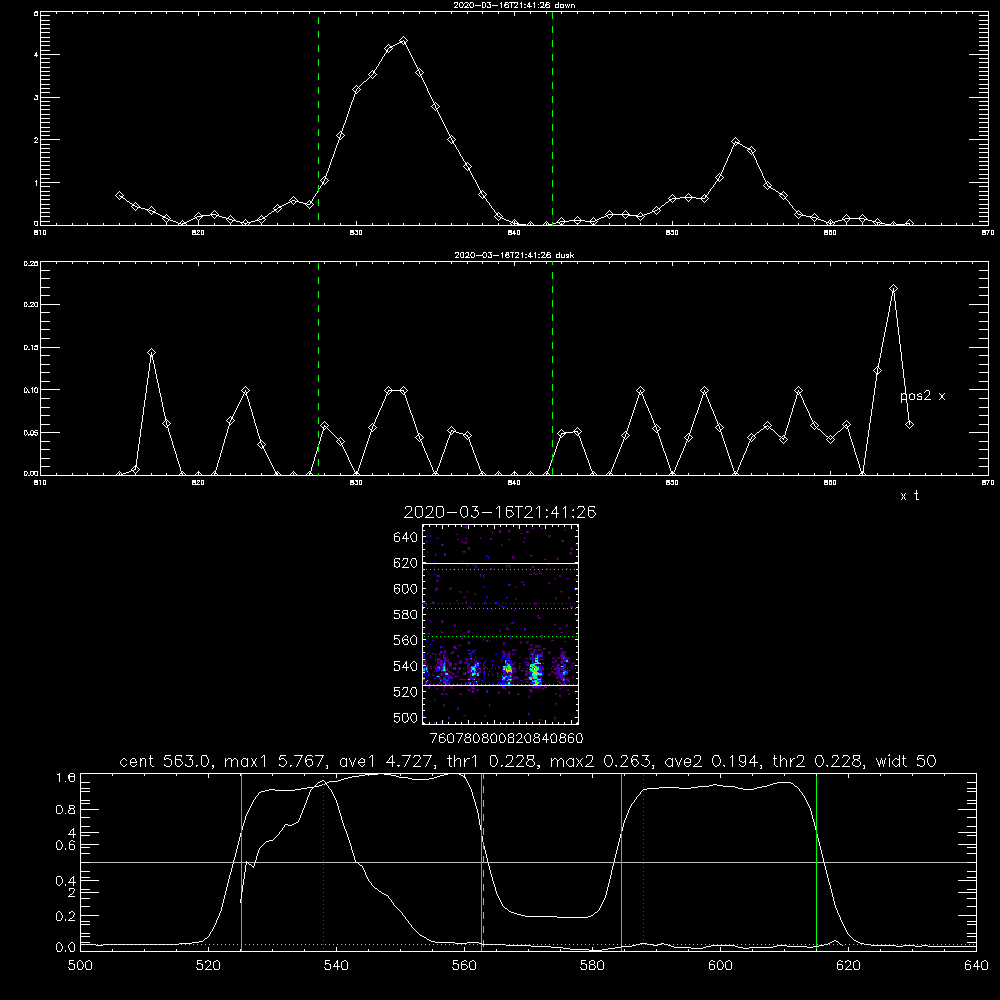Click the '2020-03-16T21:41:26 dusk' plot title
Image resolution: width=1000 pixels, height=1000 pixels.
tap(514, 255)
